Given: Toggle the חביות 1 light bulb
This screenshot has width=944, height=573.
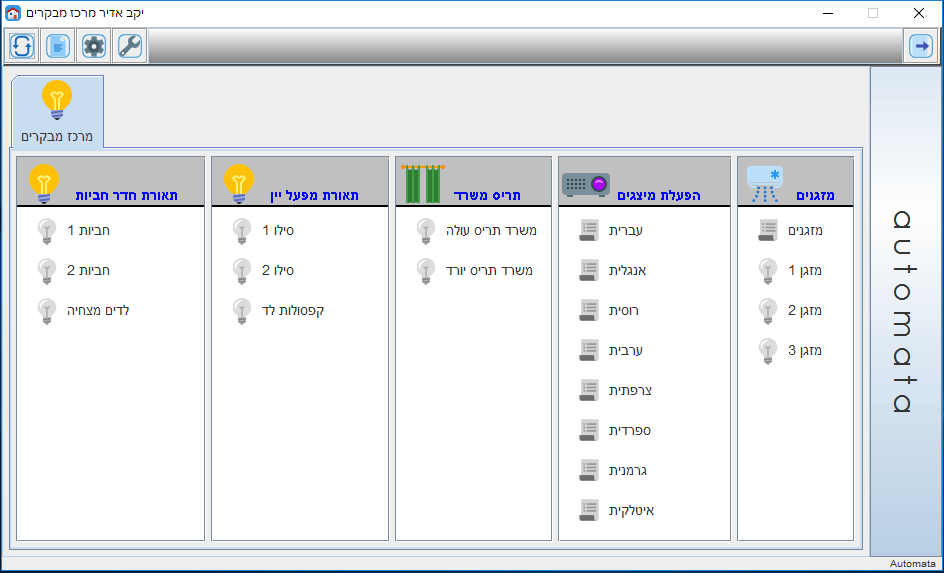Looking at the screenshot, I should (46, 231).
